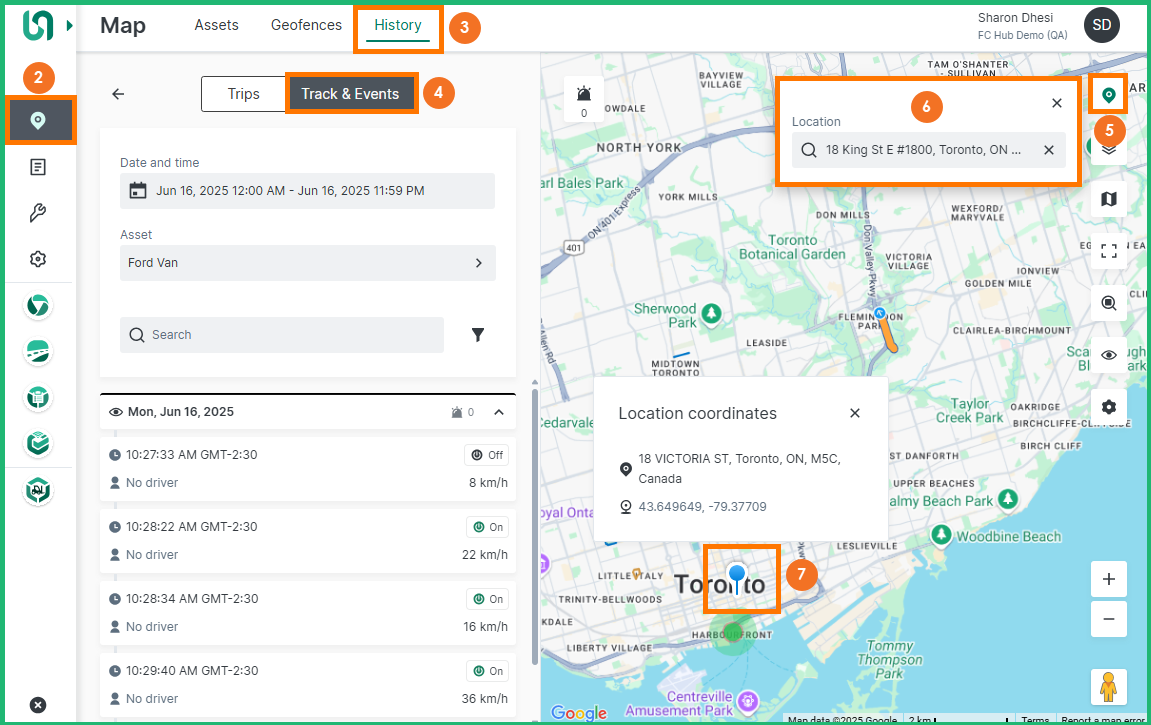Toggle the Track & Events view
1151x725 pixels.
[350, 94]
